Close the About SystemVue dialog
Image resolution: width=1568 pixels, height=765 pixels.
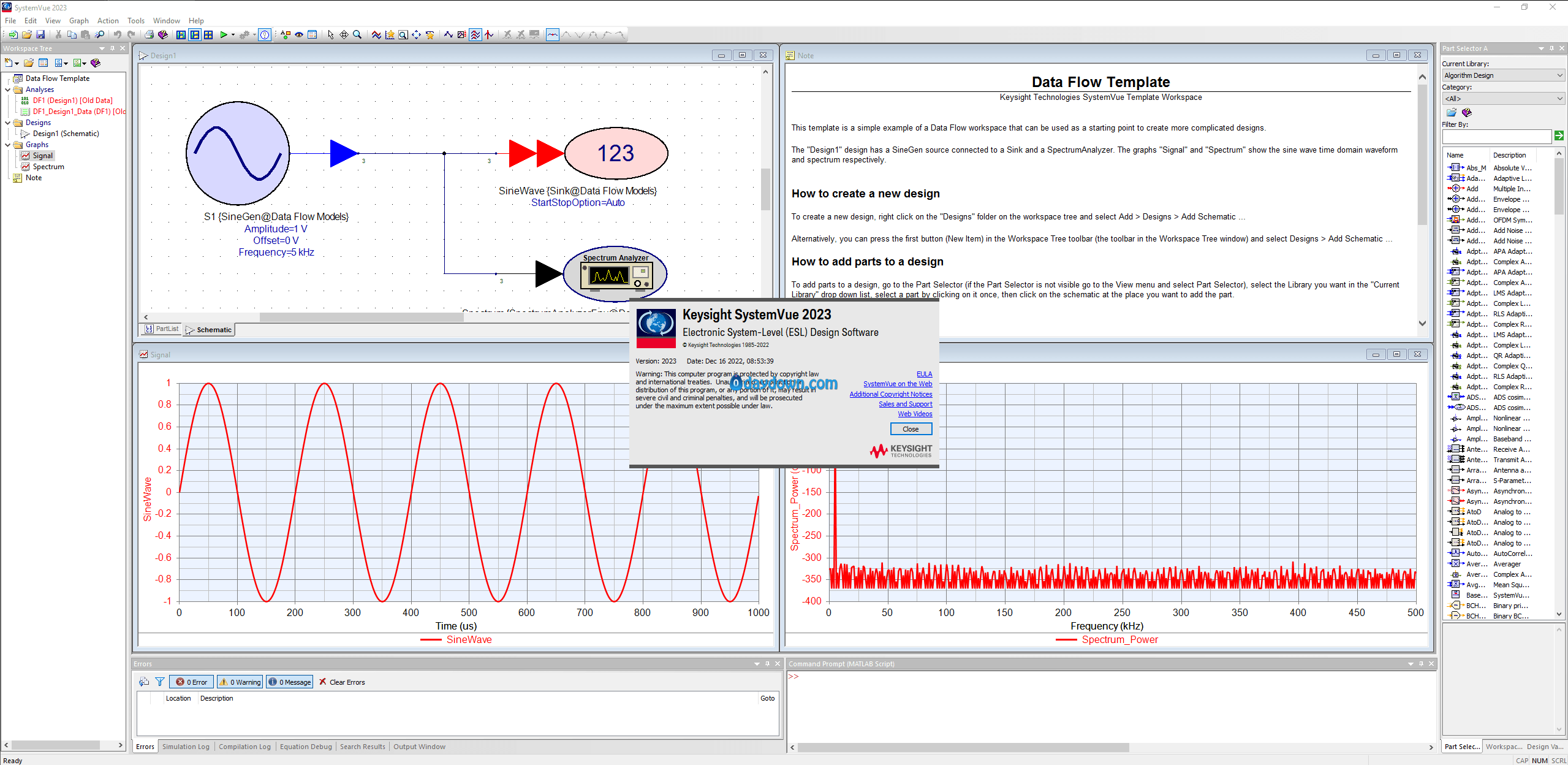[911, 429]
